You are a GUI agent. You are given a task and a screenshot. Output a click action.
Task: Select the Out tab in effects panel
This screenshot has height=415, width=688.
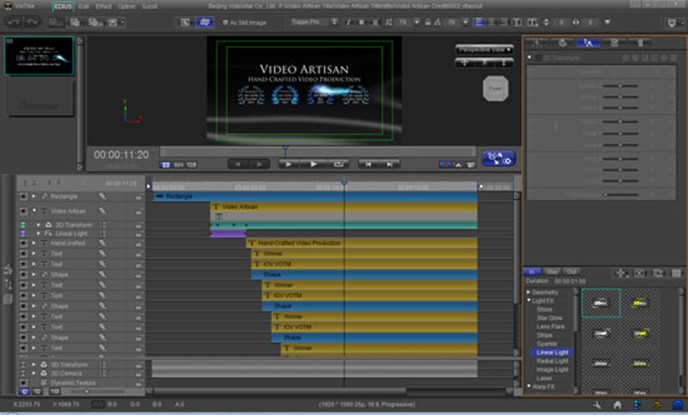pyautogui.click(x=571, y=272)
